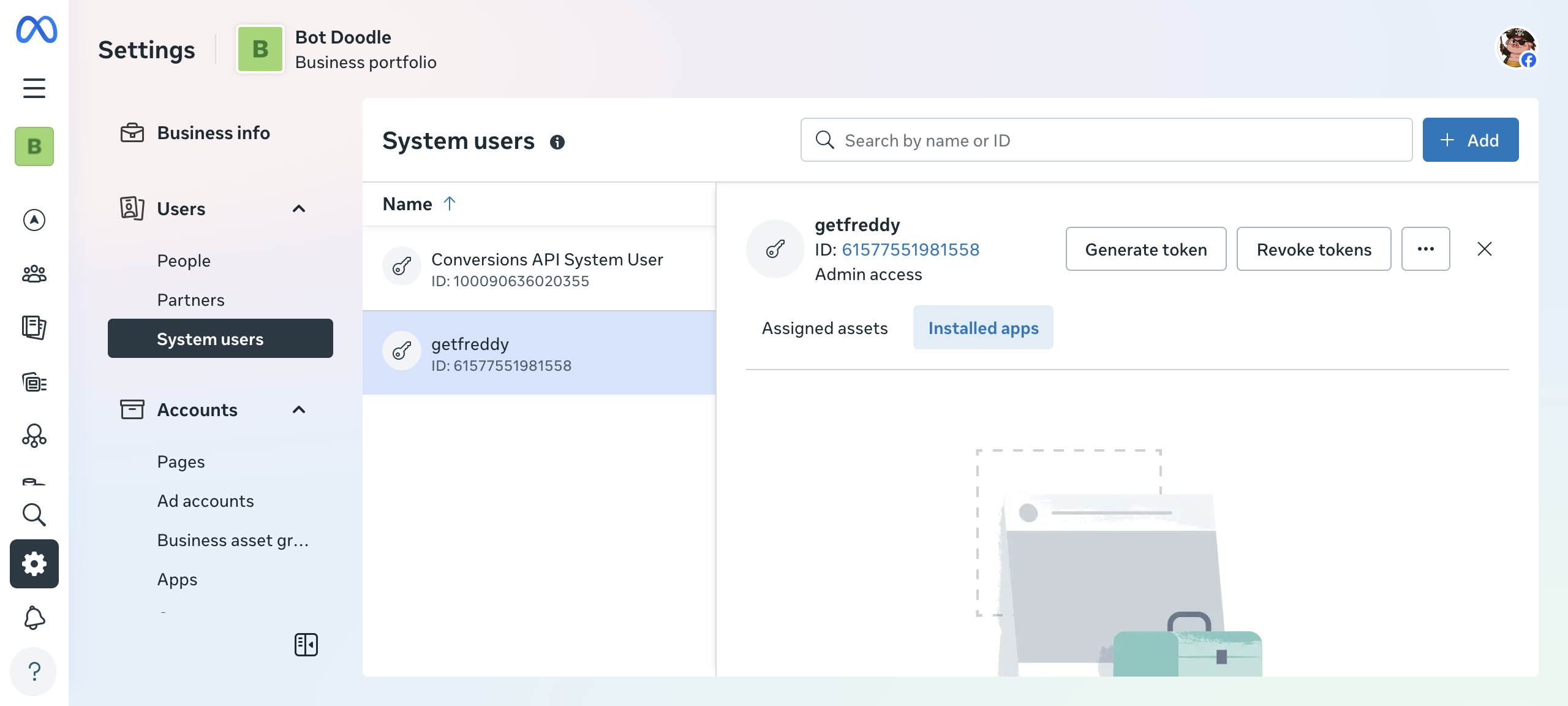Click the System users info icon
This screenshot has width=1568, height=706.
(x=557, y=142)
